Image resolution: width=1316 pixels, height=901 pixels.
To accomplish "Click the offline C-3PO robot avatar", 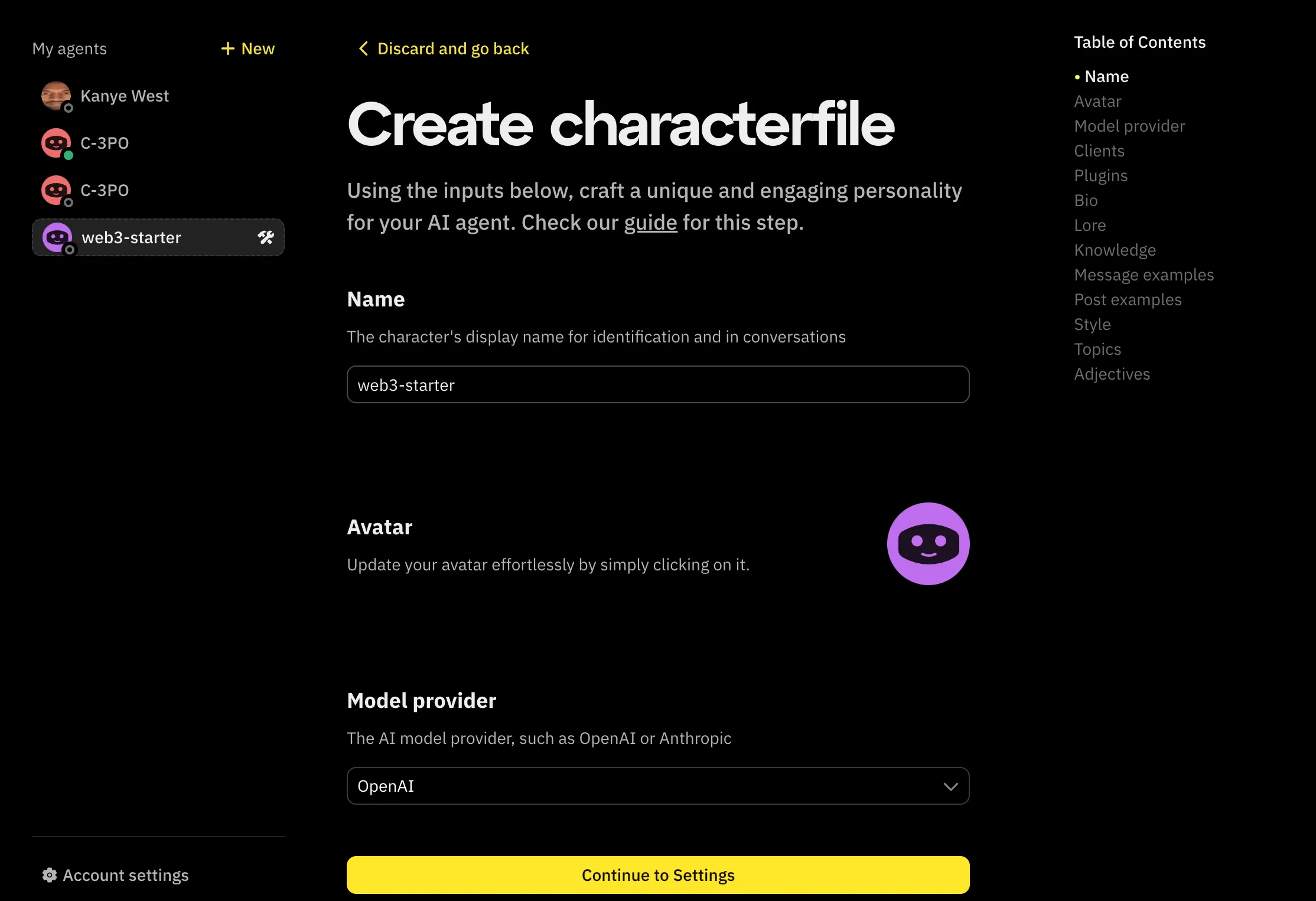I will (56, 190).
